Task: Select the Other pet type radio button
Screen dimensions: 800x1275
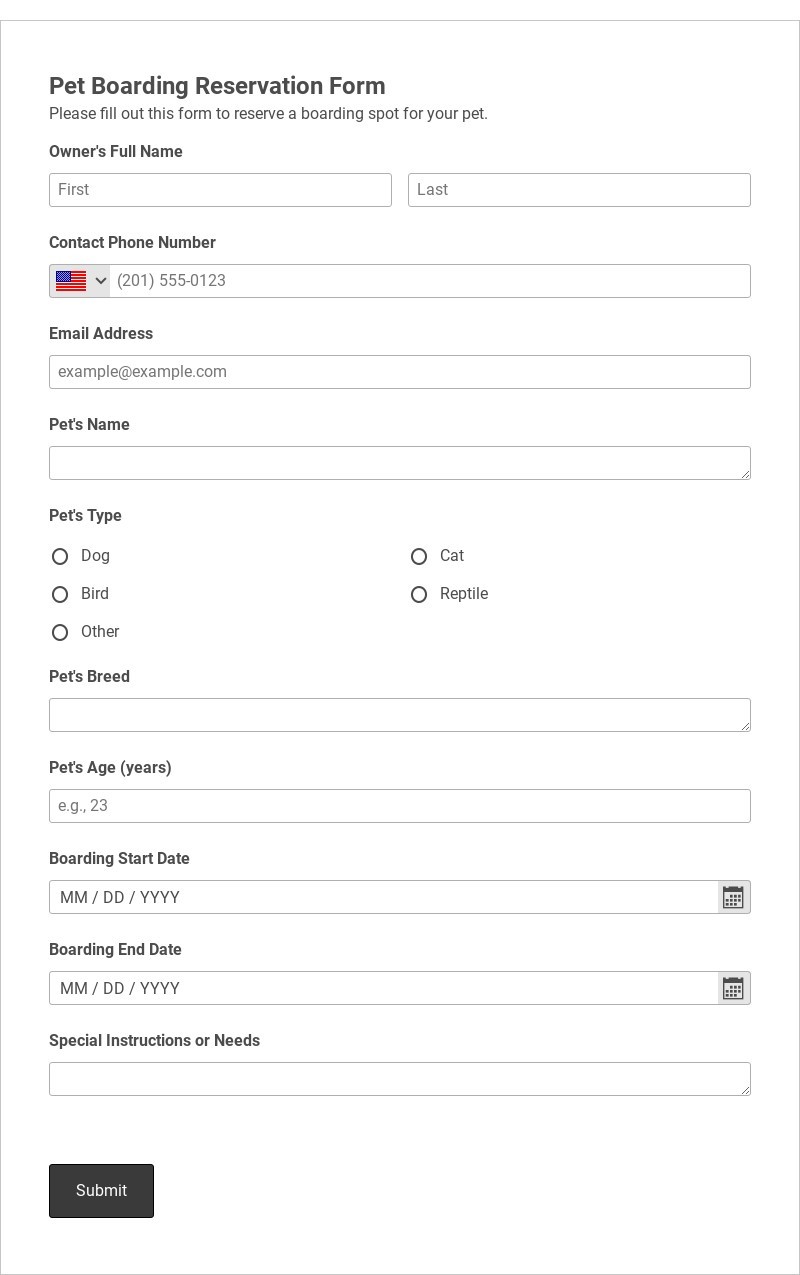Action: pyautogui.click(x=60, y=632)
